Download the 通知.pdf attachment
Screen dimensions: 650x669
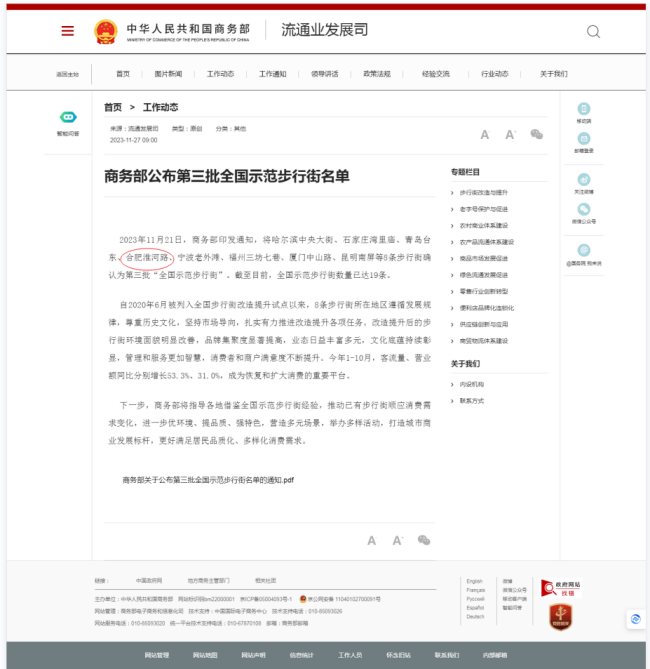[208, 480]
